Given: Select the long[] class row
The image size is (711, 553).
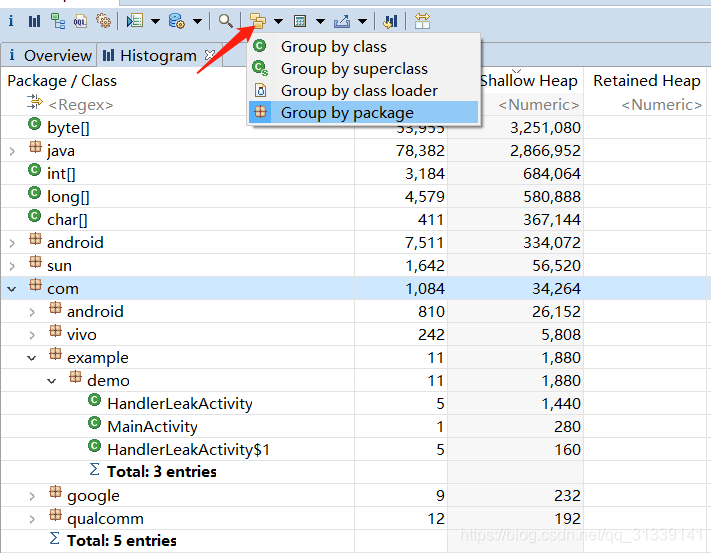Looking at the screenshot, I should [x=68, y=197].
